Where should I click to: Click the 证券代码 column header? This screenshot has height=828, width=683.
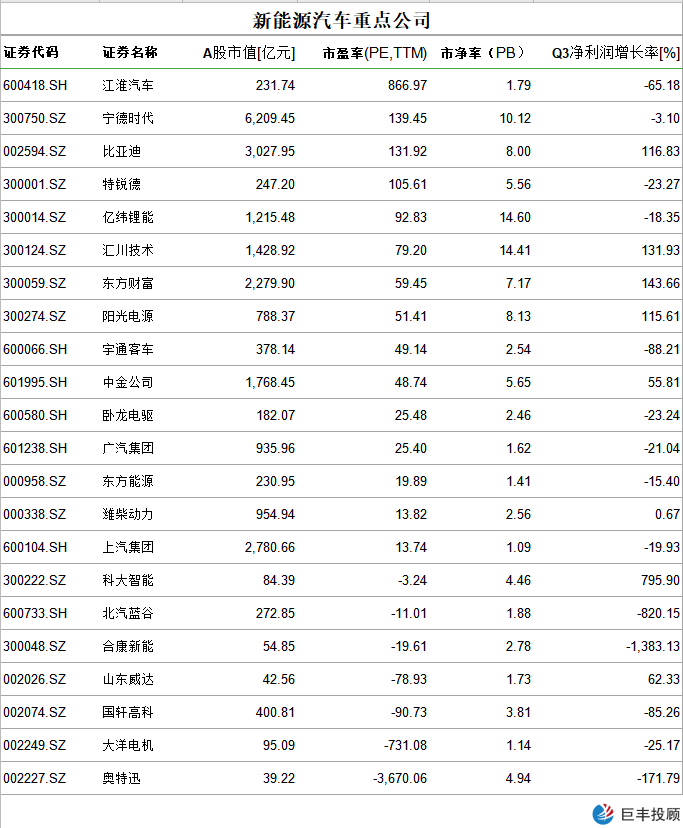coord(31,52)
